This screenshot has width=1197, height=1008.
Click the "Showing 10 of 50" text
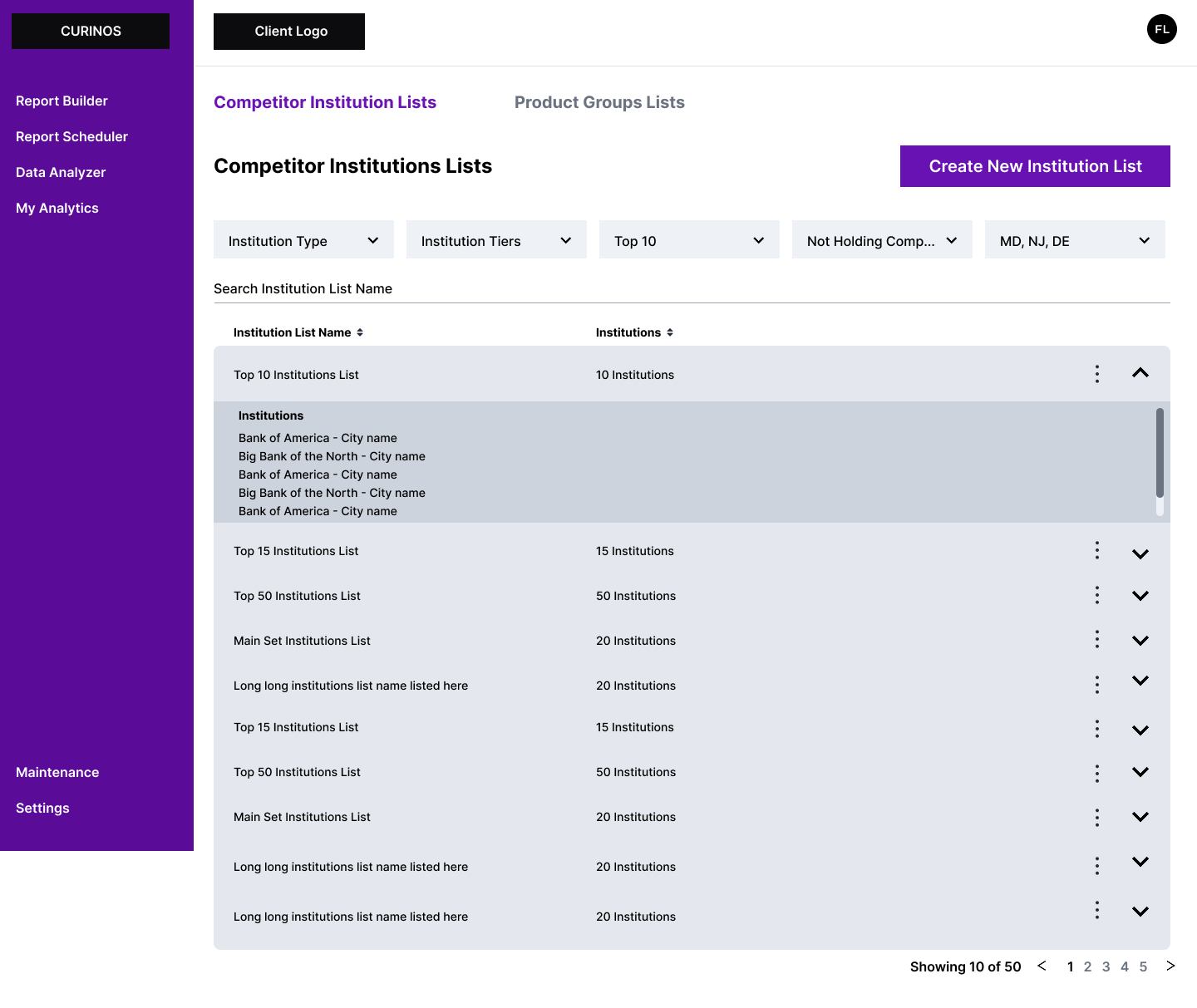pyautogui.click(x=965, y=966)
